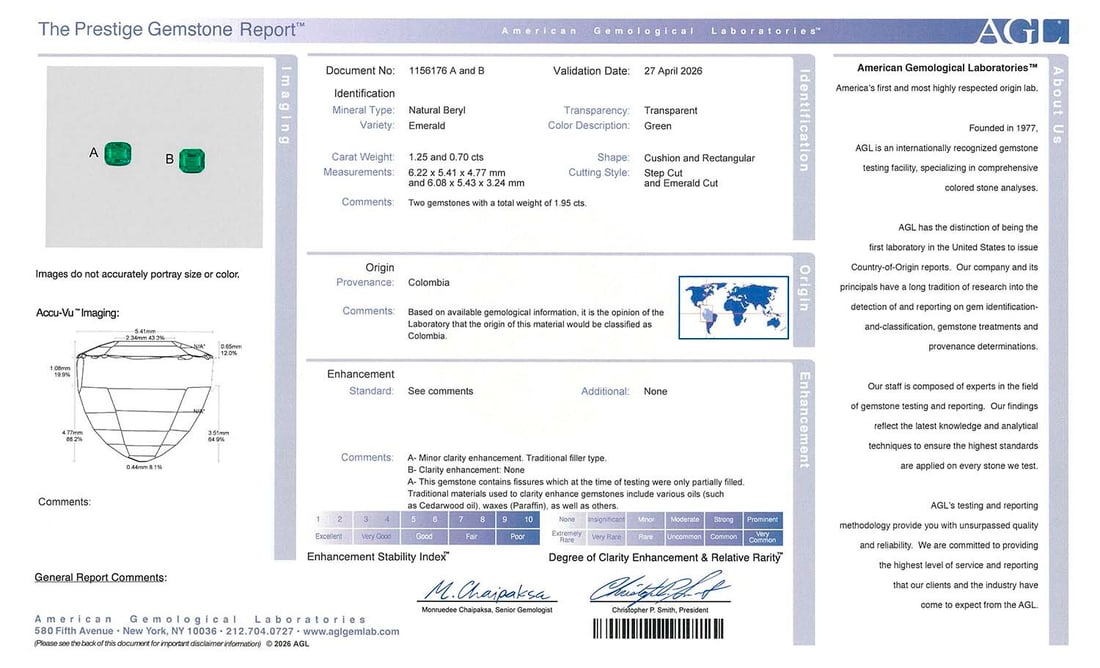Select the Prominent clarity enhancement cell
The height and width of the screenshot is (668, 1100).
[x=763, y=520]
